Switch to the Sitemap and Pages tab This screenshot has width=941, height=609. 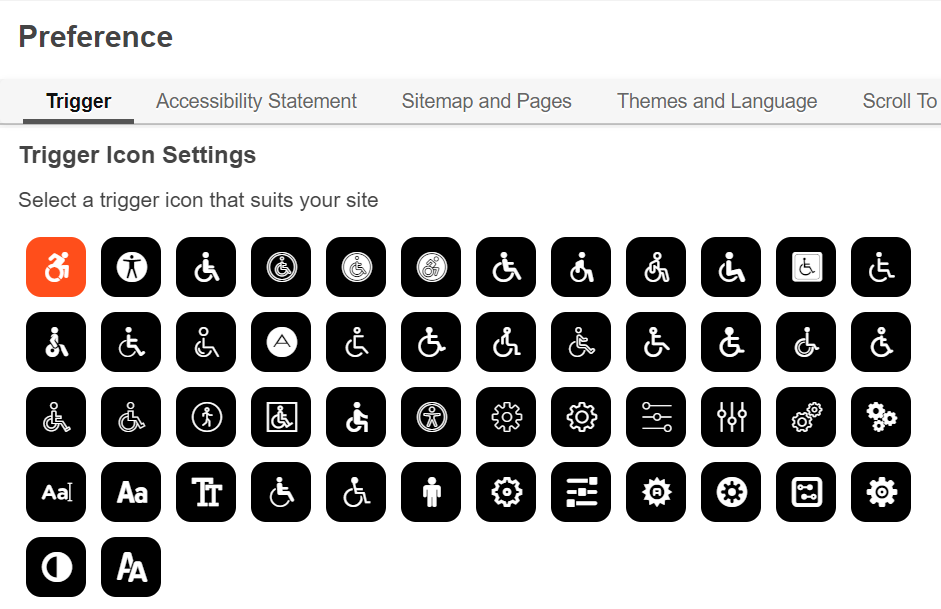point(486,101)
